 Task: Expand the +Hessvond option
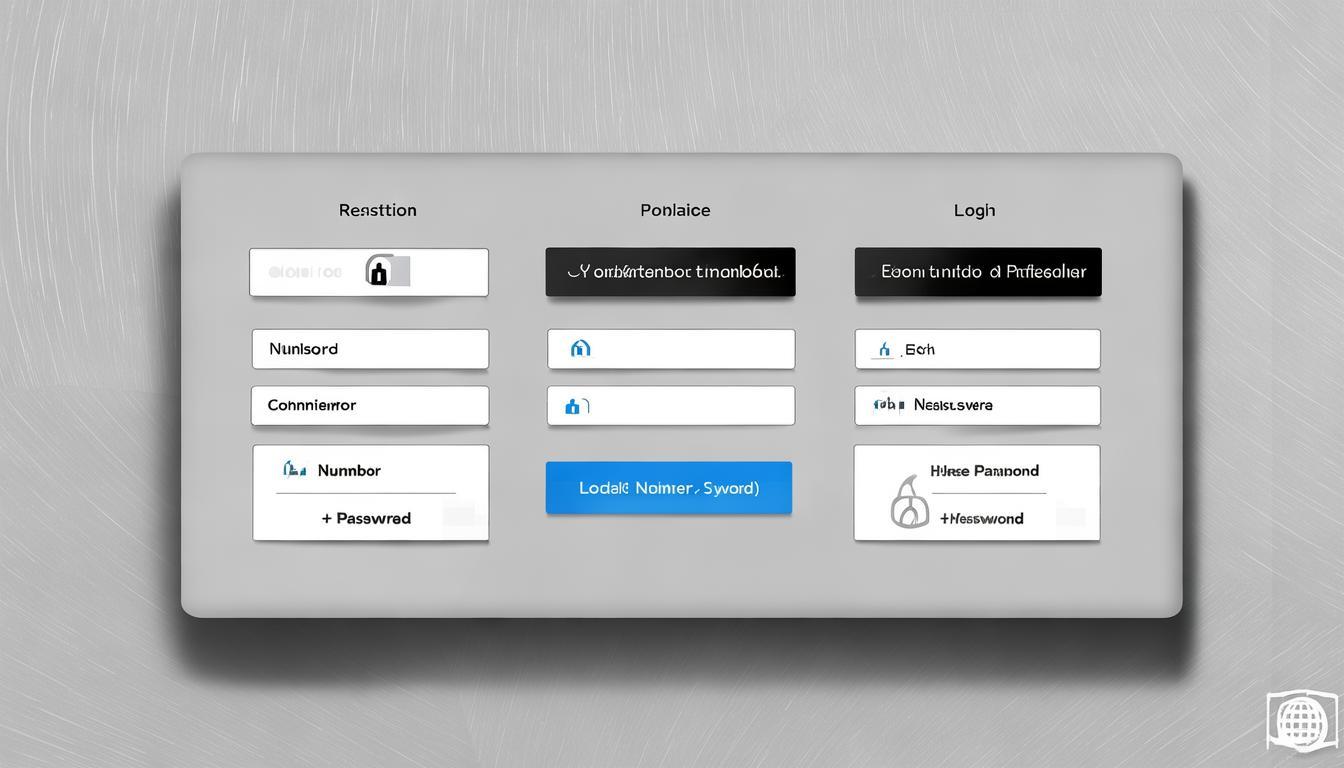980,518
